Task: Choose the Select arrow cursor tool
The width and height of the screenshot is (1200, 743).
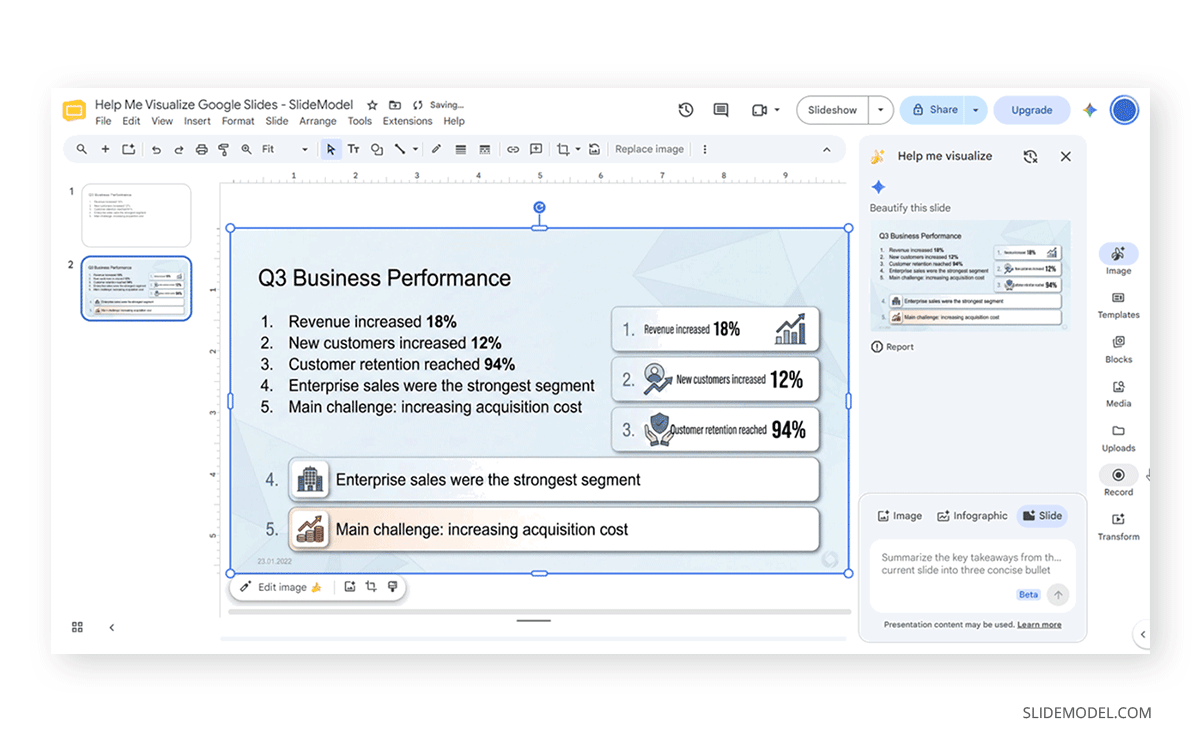Action: point(331,149)
